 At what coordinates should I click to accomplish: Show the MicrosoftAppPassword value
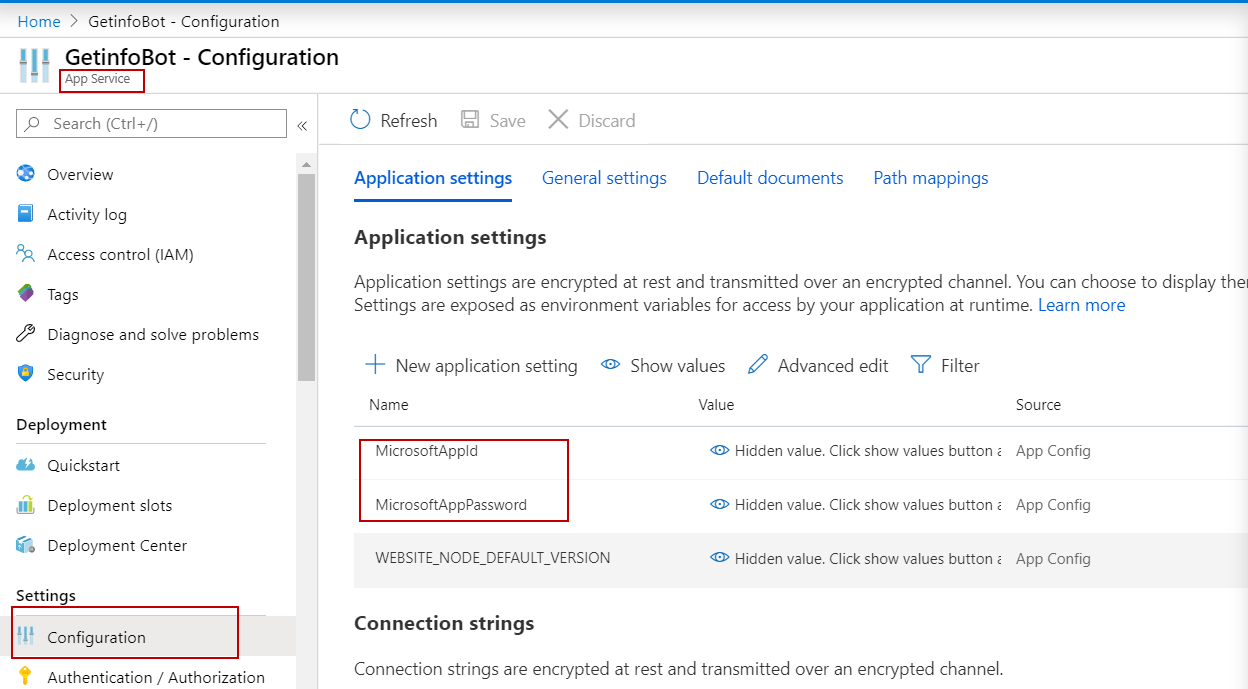pyautogui.click(x=719, y=504)
